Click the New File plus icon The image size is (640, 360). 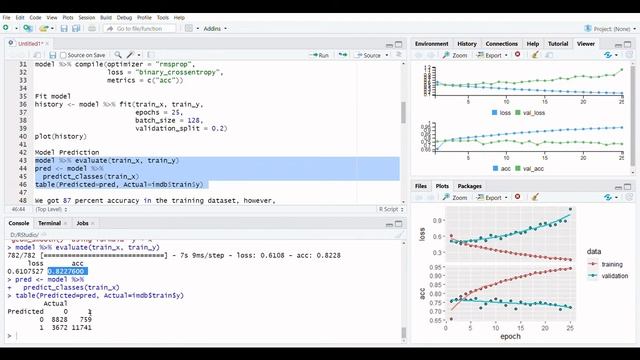(6, 28)
